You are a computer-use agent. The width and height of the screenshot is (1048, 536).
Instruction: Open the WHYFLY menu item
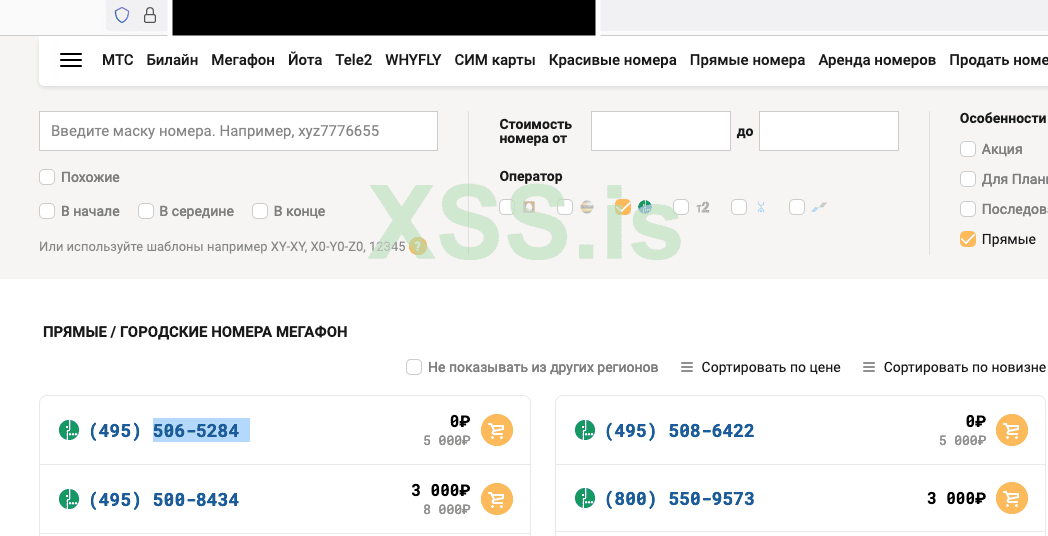pos(414,60)
